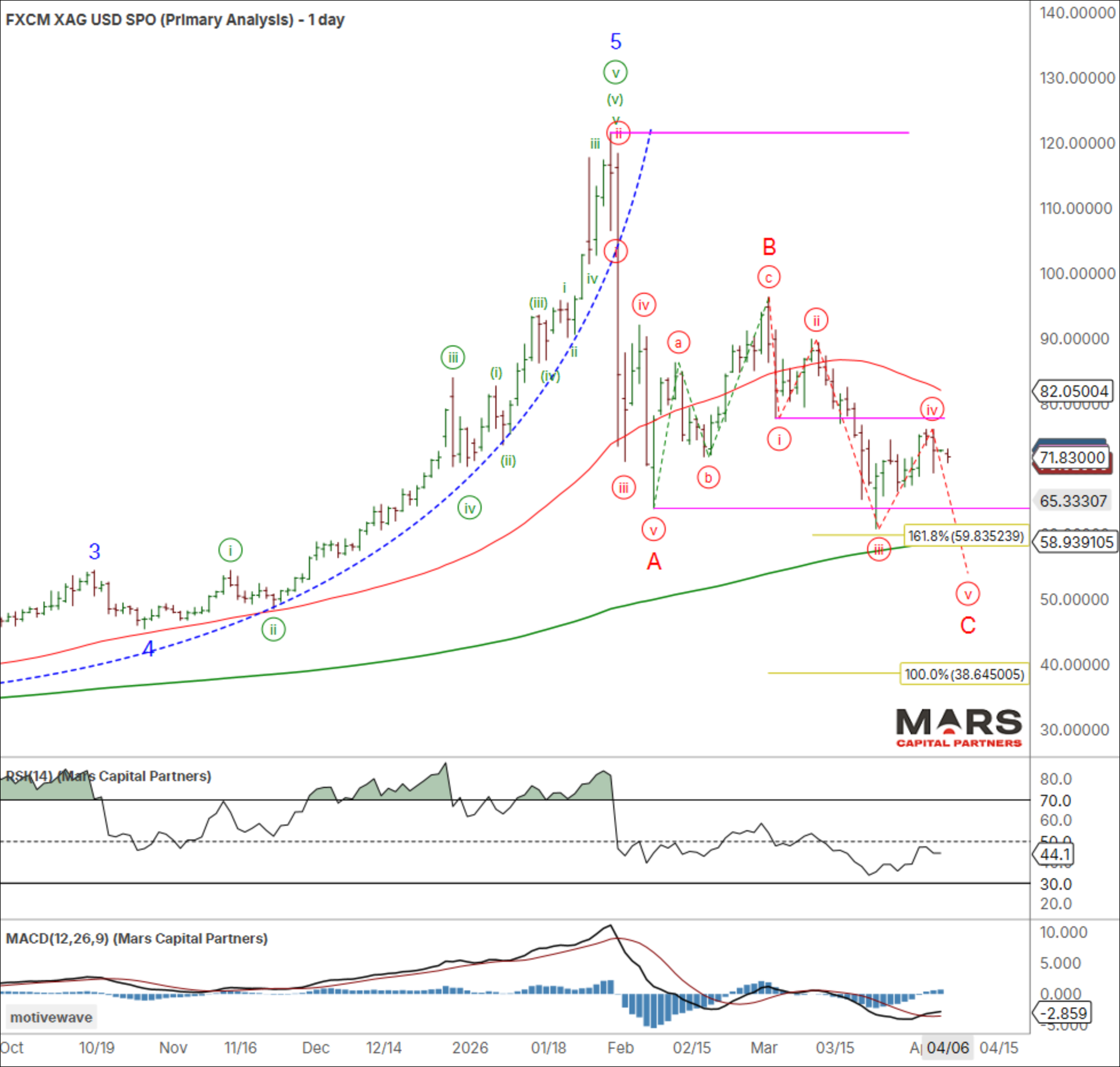The image size is (1120, 1067).
Task: Click the 71.83000 current price tag
Action: (1071, 457)
